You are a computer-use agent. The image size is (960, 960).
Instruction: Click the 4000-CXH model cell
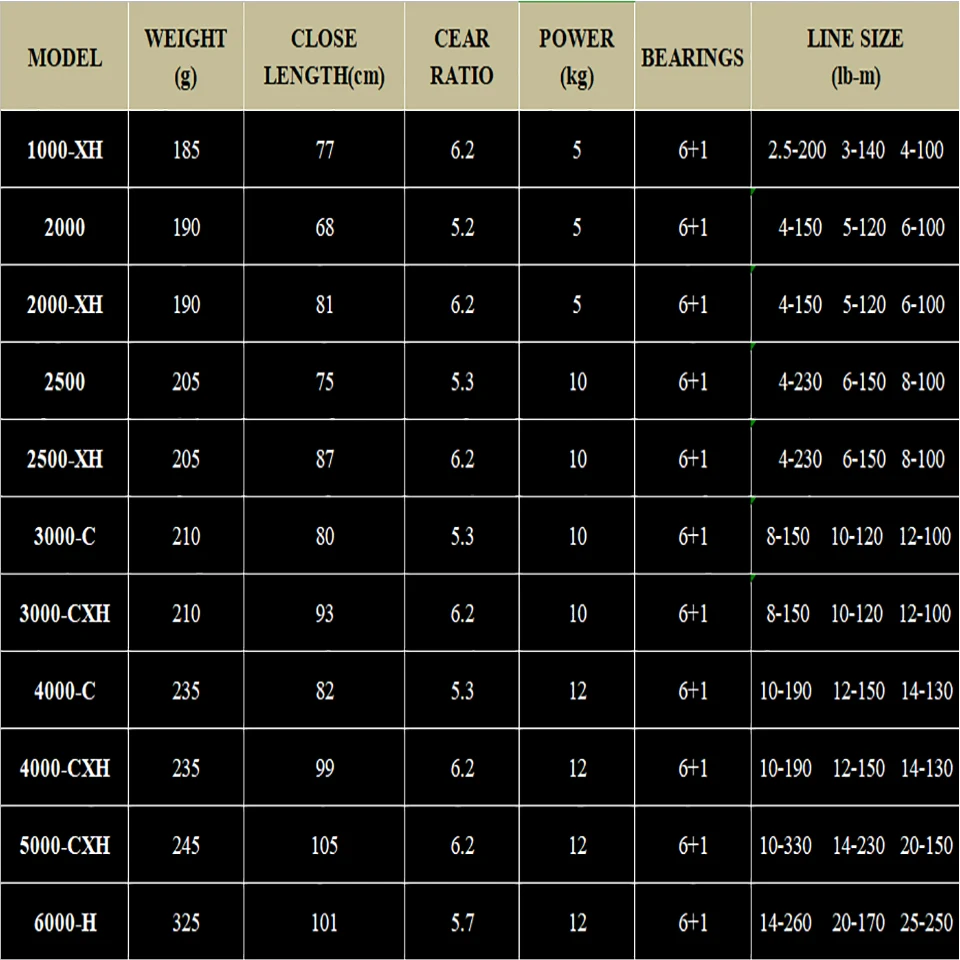point(64,769)
